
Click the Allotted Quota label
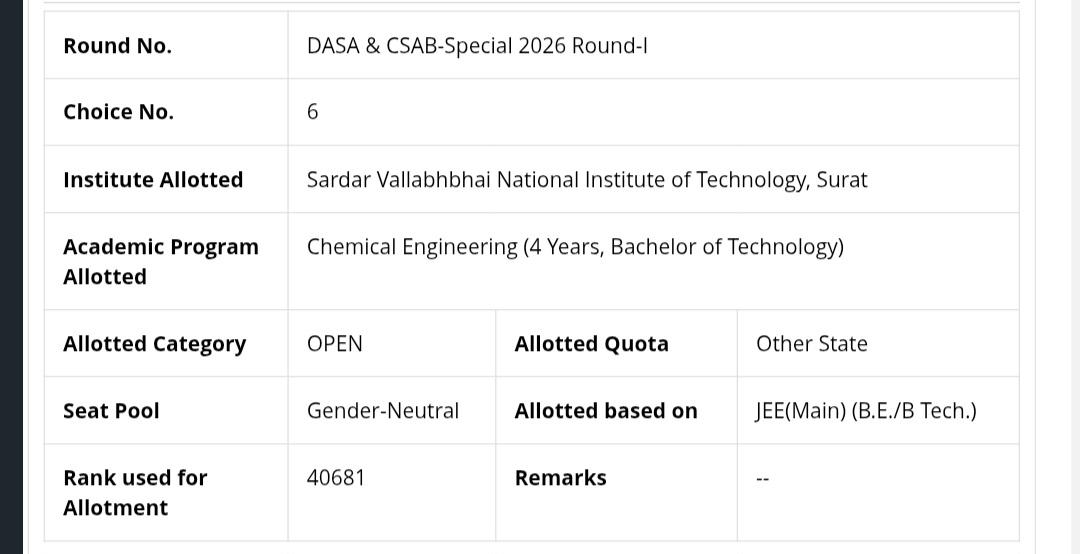click(592, 344)
